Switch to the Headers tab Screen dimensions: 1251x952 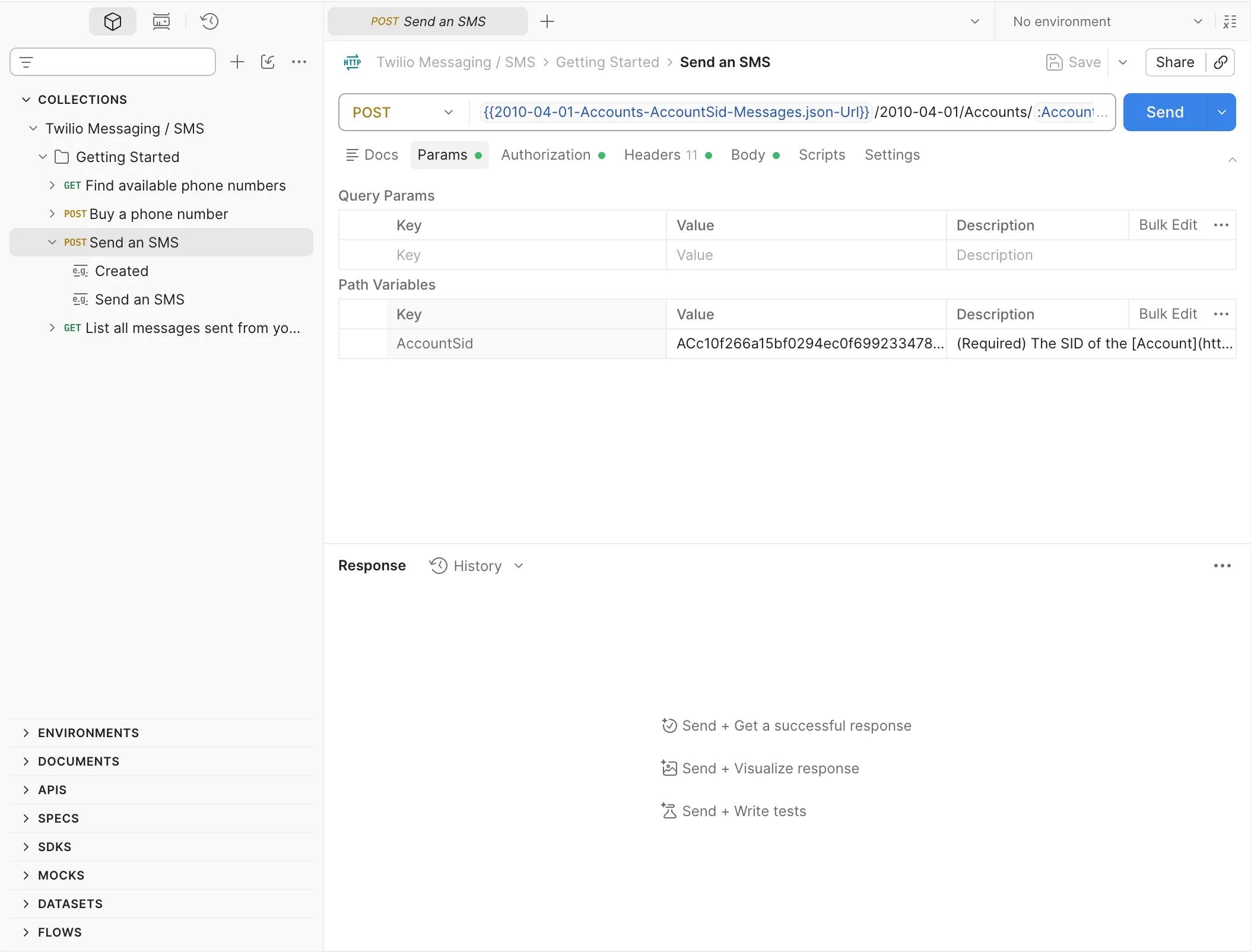click(x=668, y=155)
